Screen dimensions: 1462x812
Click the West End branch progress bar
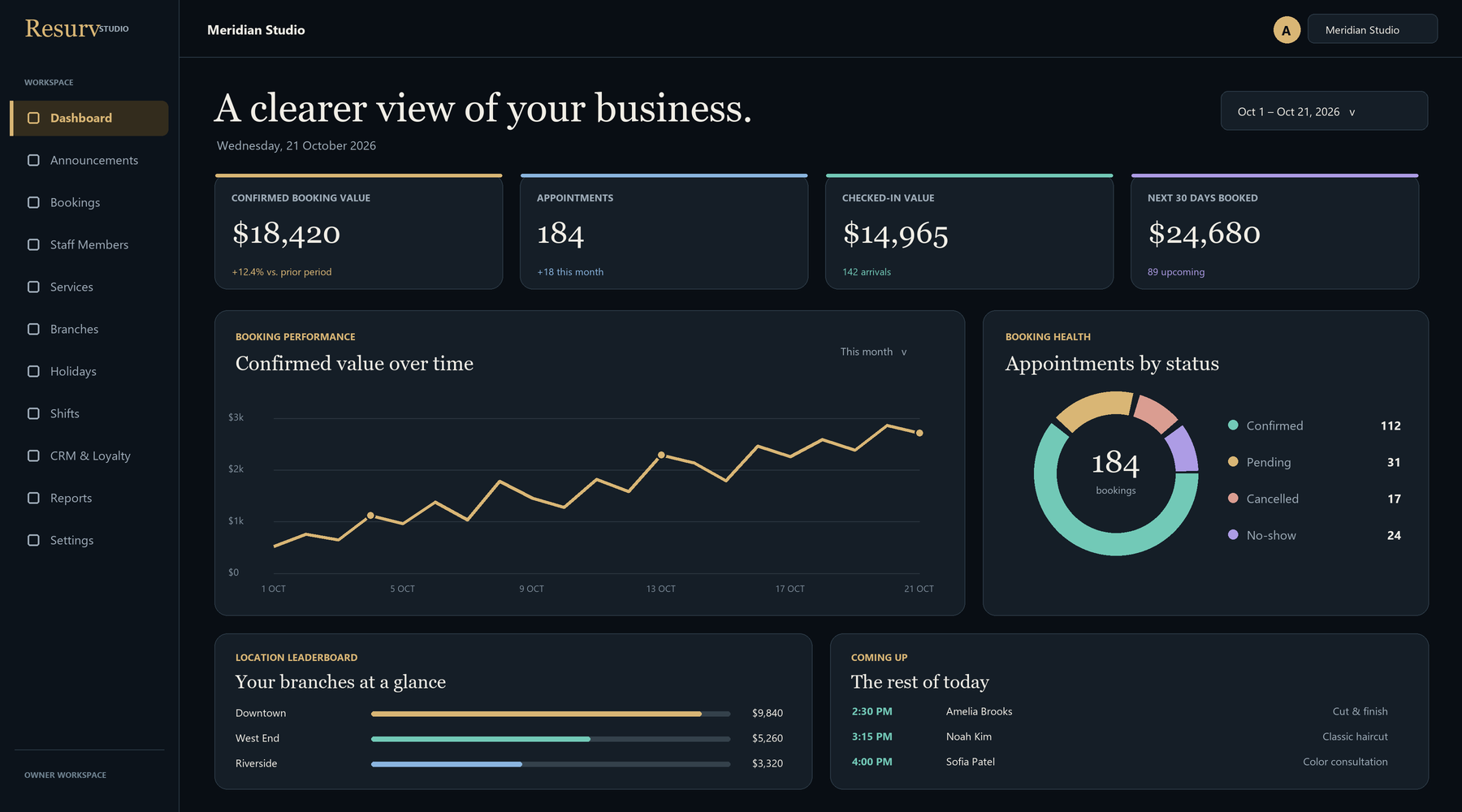pos(551,739)
